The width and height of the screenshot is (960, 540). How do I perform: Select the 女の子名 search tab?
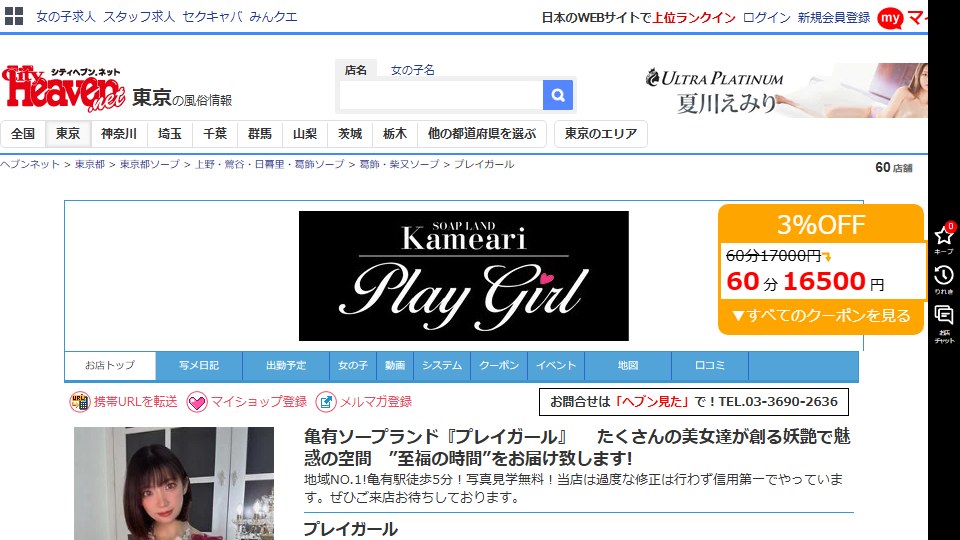[x=413, y=70]
